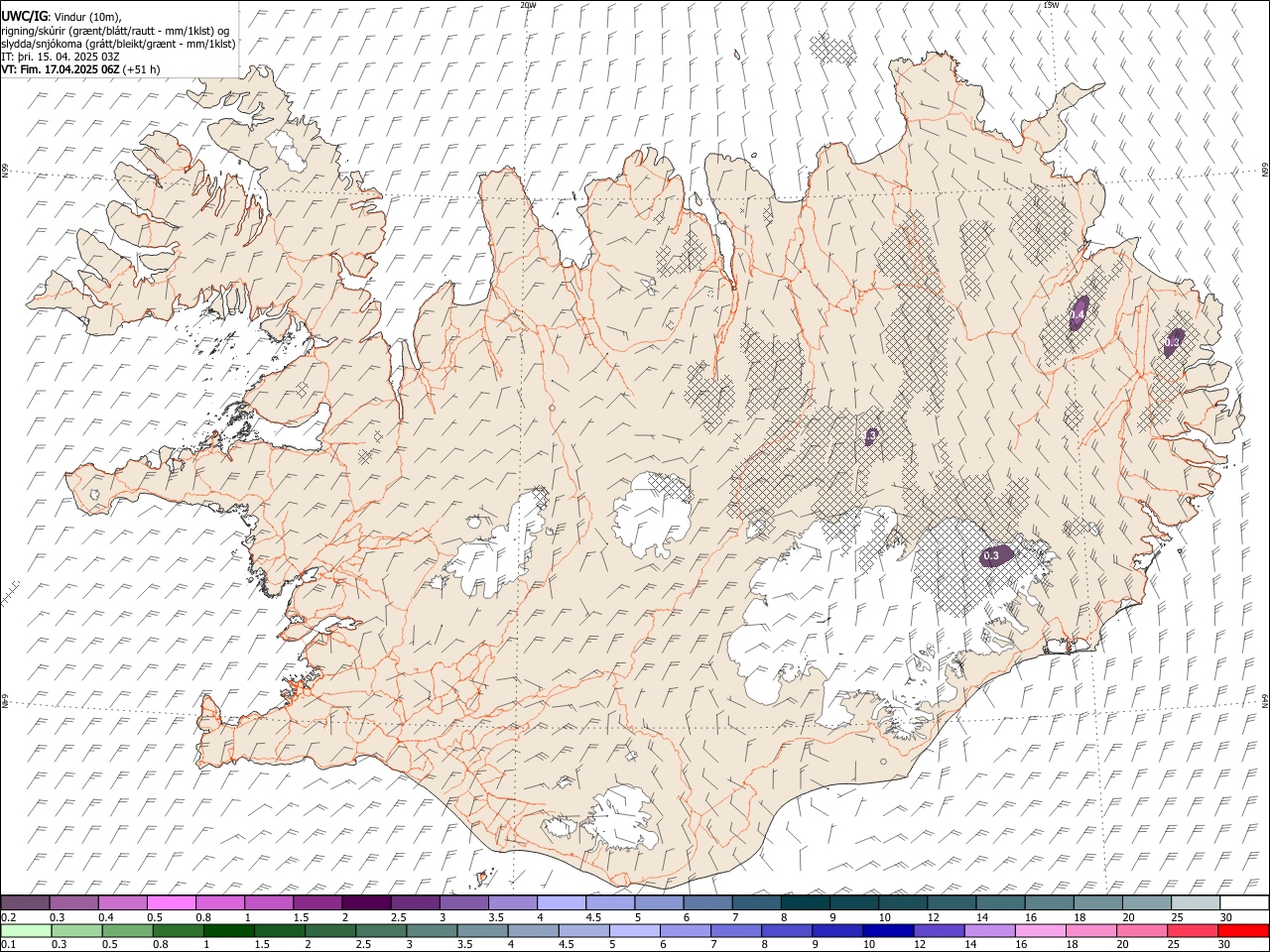Image resolution: width=1270 pixels, height=952 pixels.
Task: Click the upper legend swatch between 0.2 and 0.3
Action: (25, 902)
